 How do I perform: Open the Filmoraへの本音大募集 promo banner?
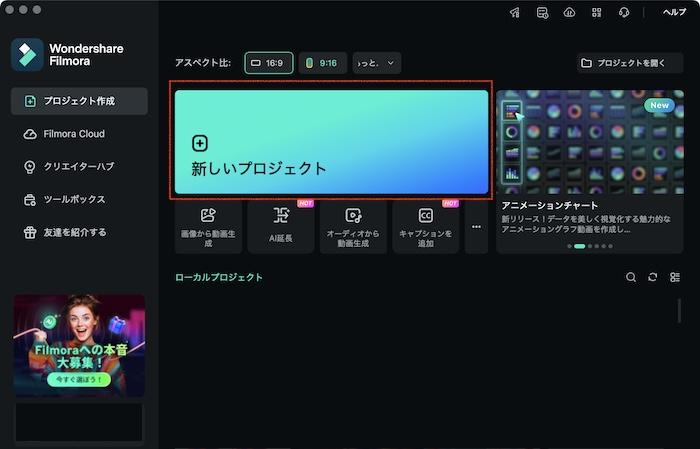[79, 345]
